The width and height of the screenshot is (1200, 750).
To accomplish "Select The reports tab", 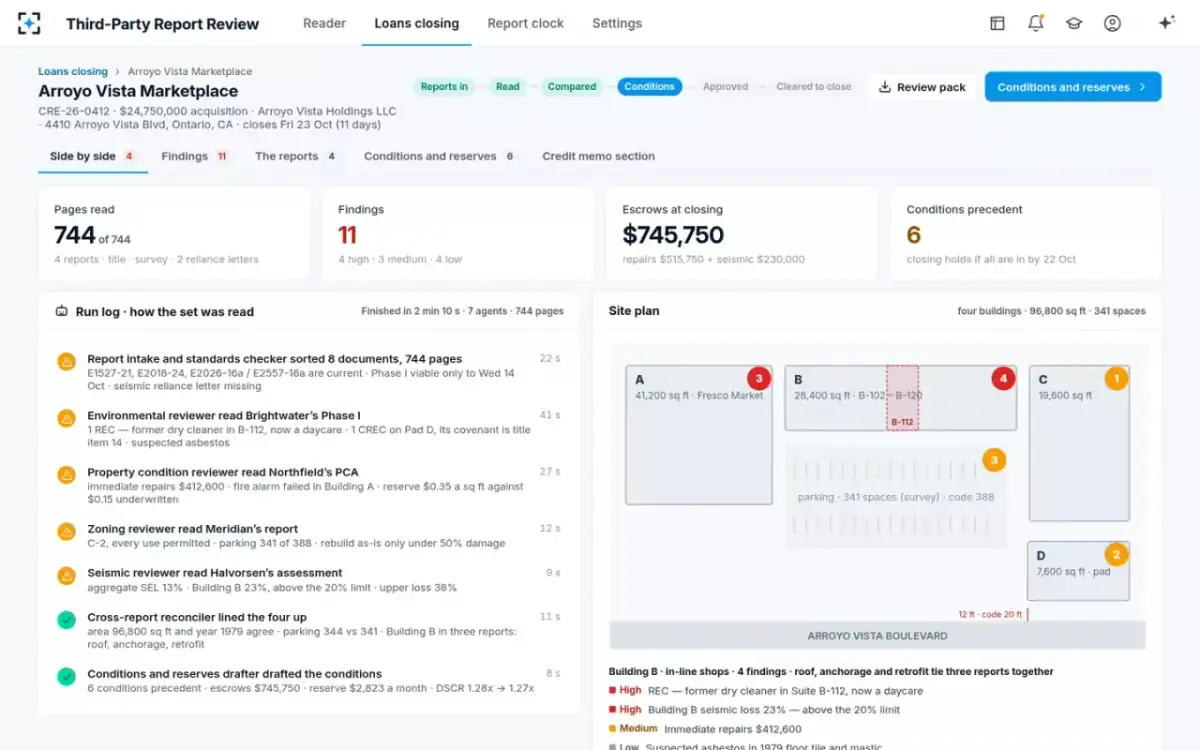I will click(296, 156).
